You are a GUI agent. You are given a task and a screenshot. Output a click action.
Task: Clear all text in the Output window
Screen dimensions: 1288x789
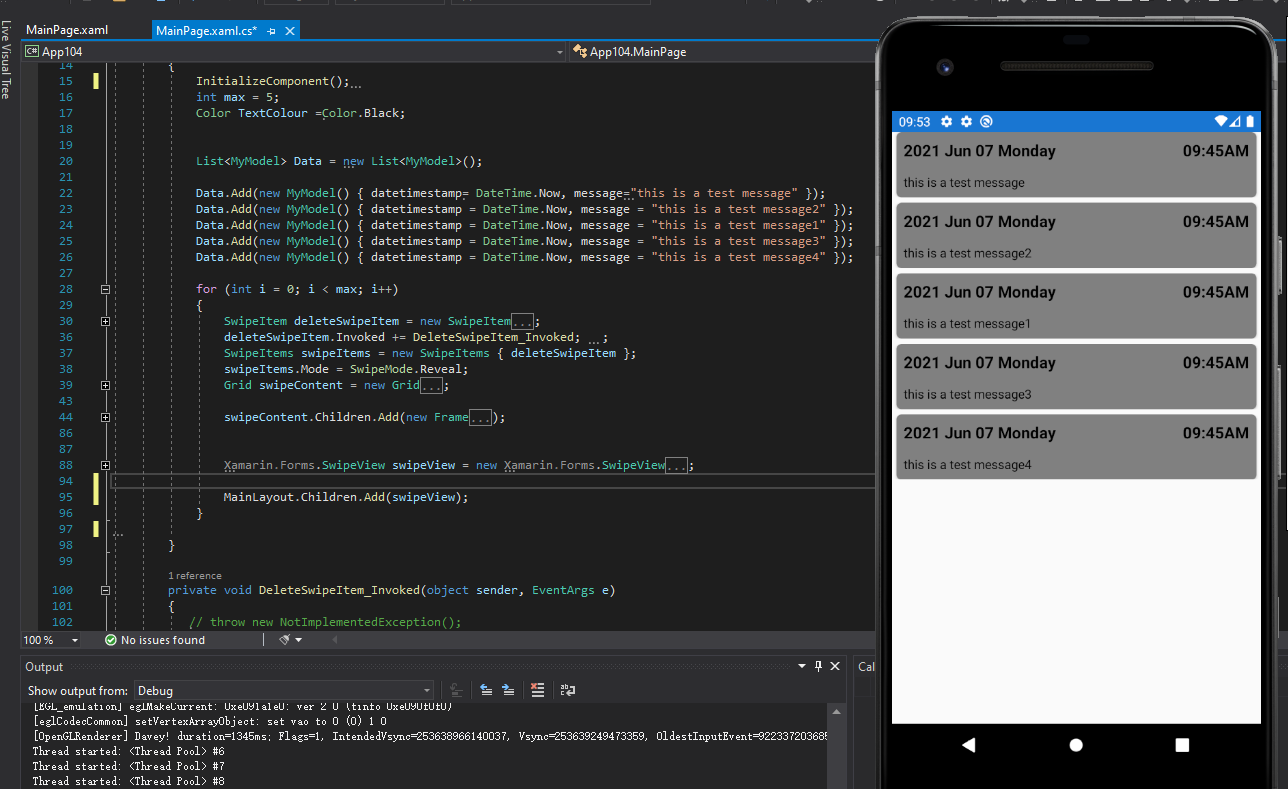(x=538, y=690)
